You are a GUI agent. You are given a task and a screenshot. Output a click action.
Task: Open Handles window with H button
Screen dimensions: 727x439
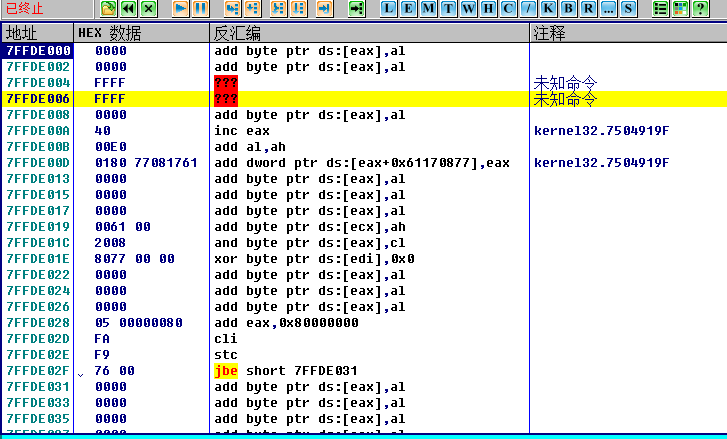488,8
